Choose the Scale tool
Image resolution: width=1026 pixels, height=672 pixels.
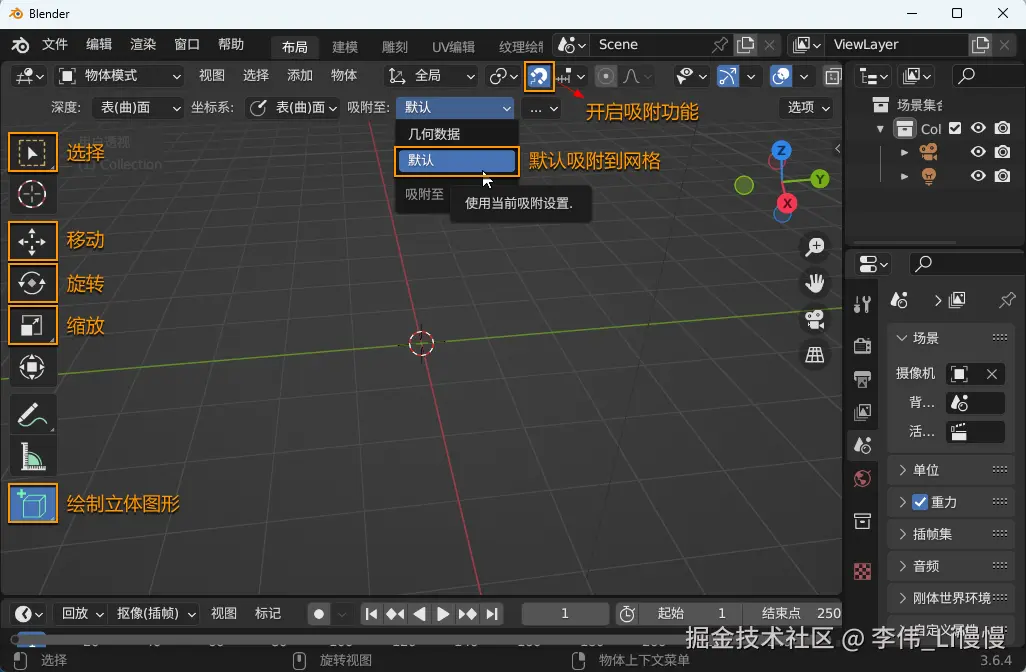(32, 325)
